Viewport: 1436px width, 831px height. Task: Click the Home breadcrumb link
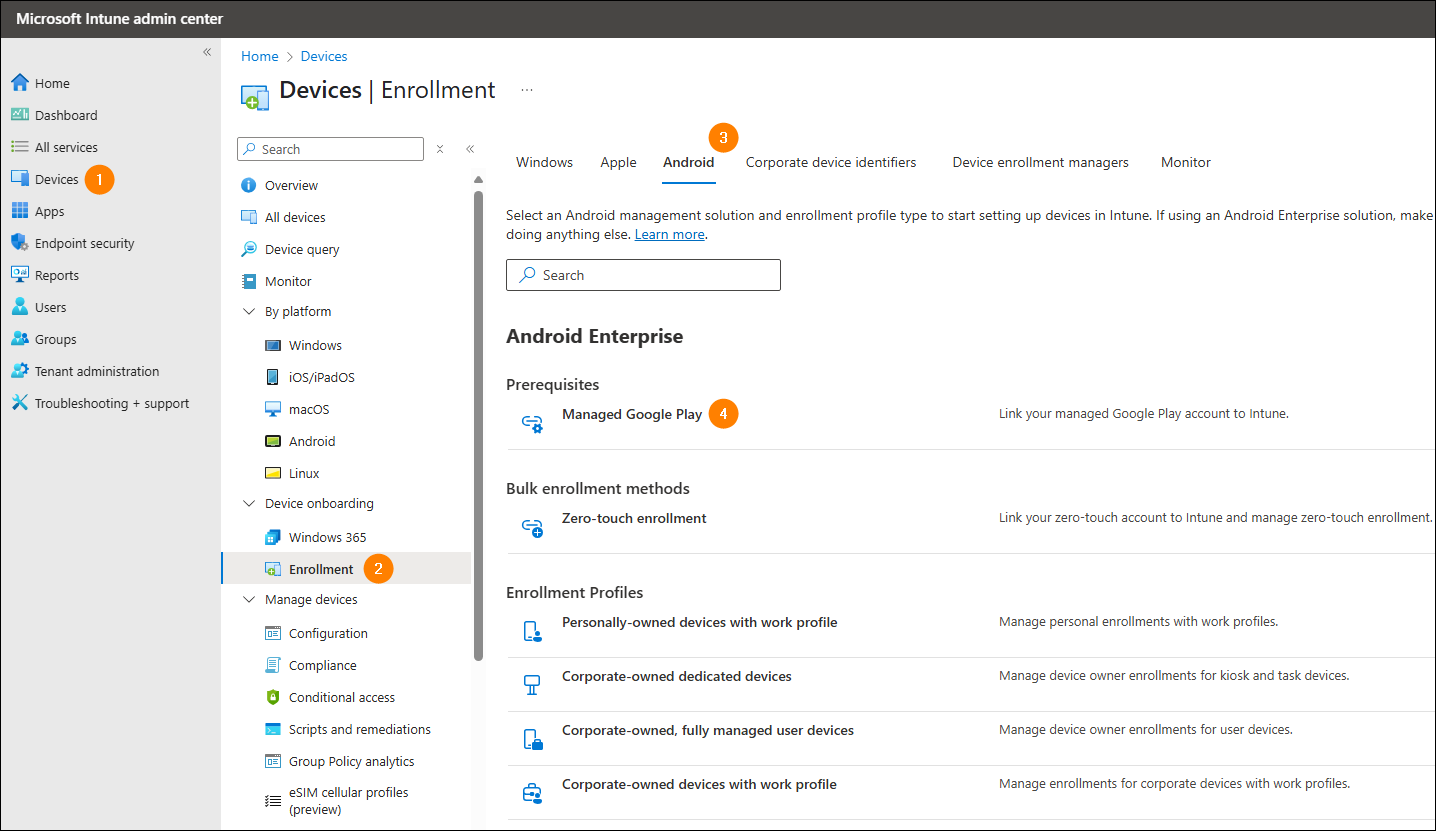259,56
